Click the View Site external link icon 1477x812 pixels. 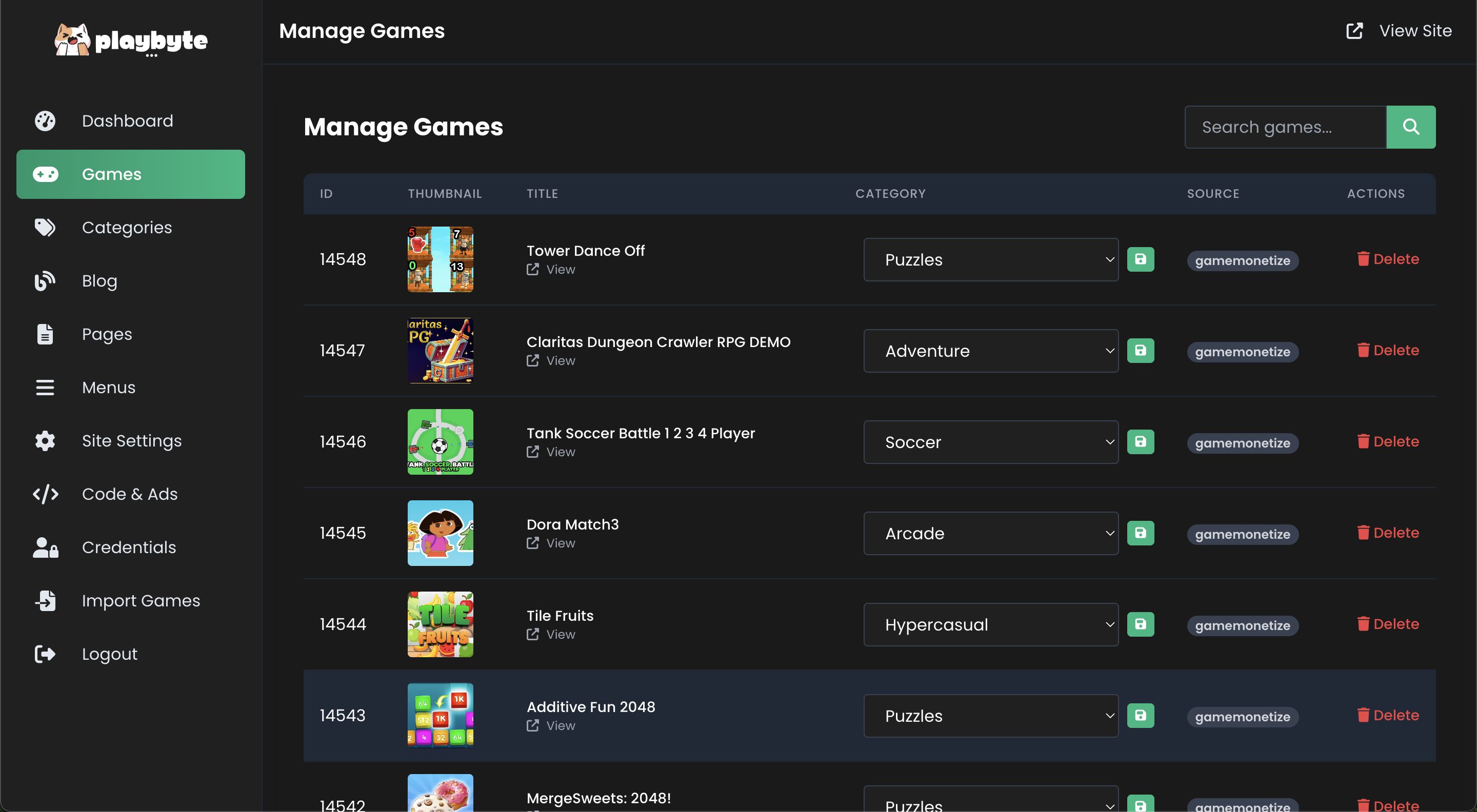[x=1354, y=30]
